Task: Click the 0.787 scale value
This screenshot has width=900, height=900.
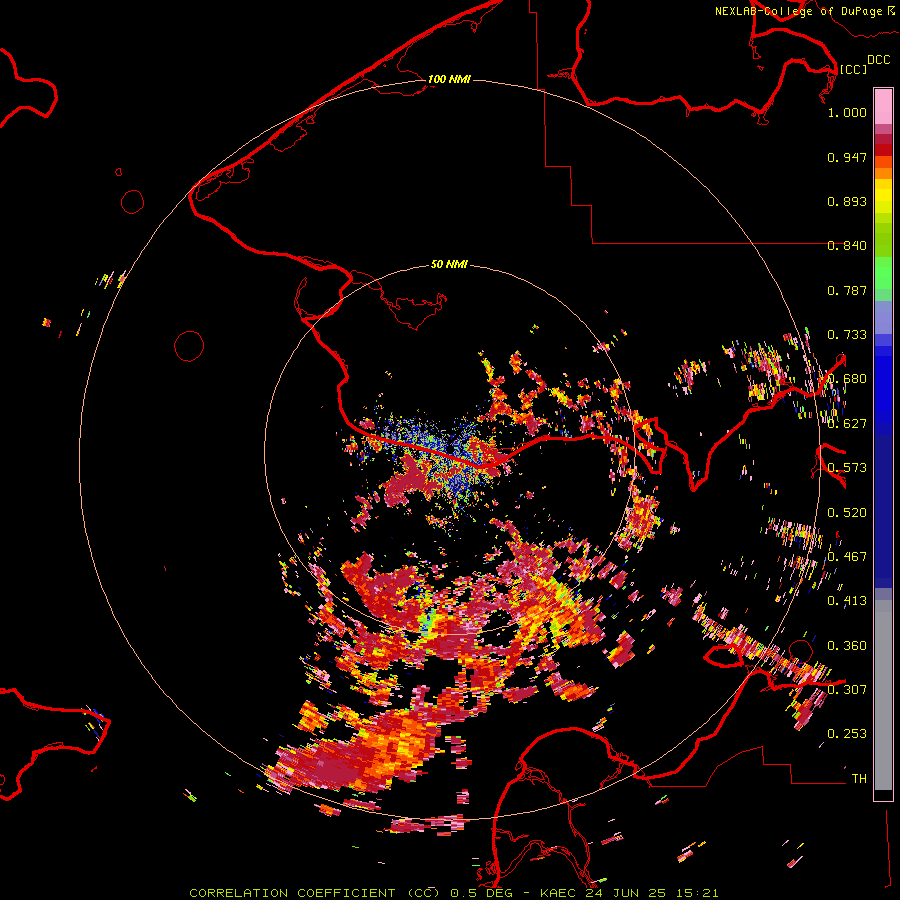Action: point(847,290)
